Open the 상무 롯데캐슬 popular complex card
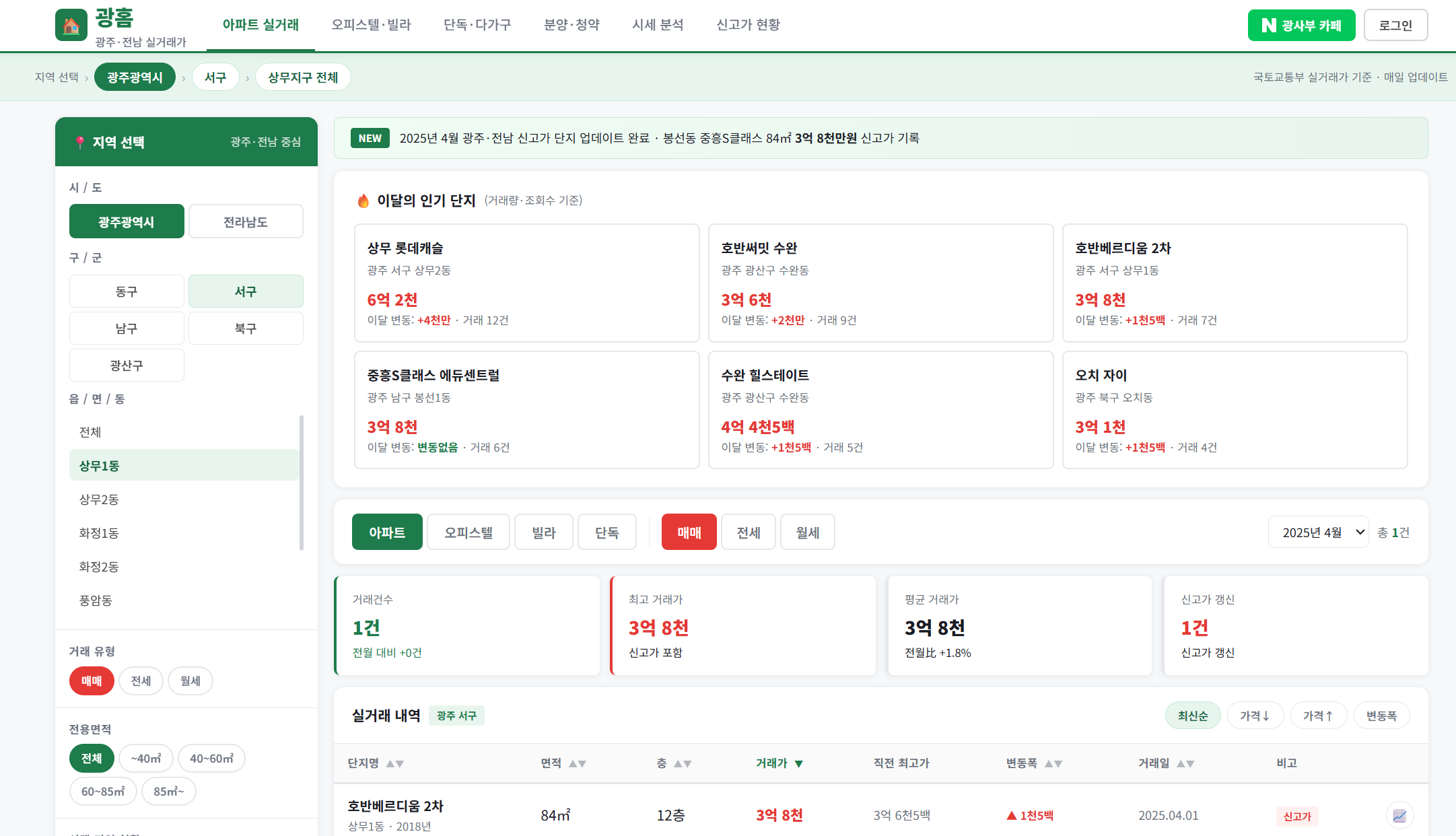This screenshot has width=1456, height=836. (526, 283)
